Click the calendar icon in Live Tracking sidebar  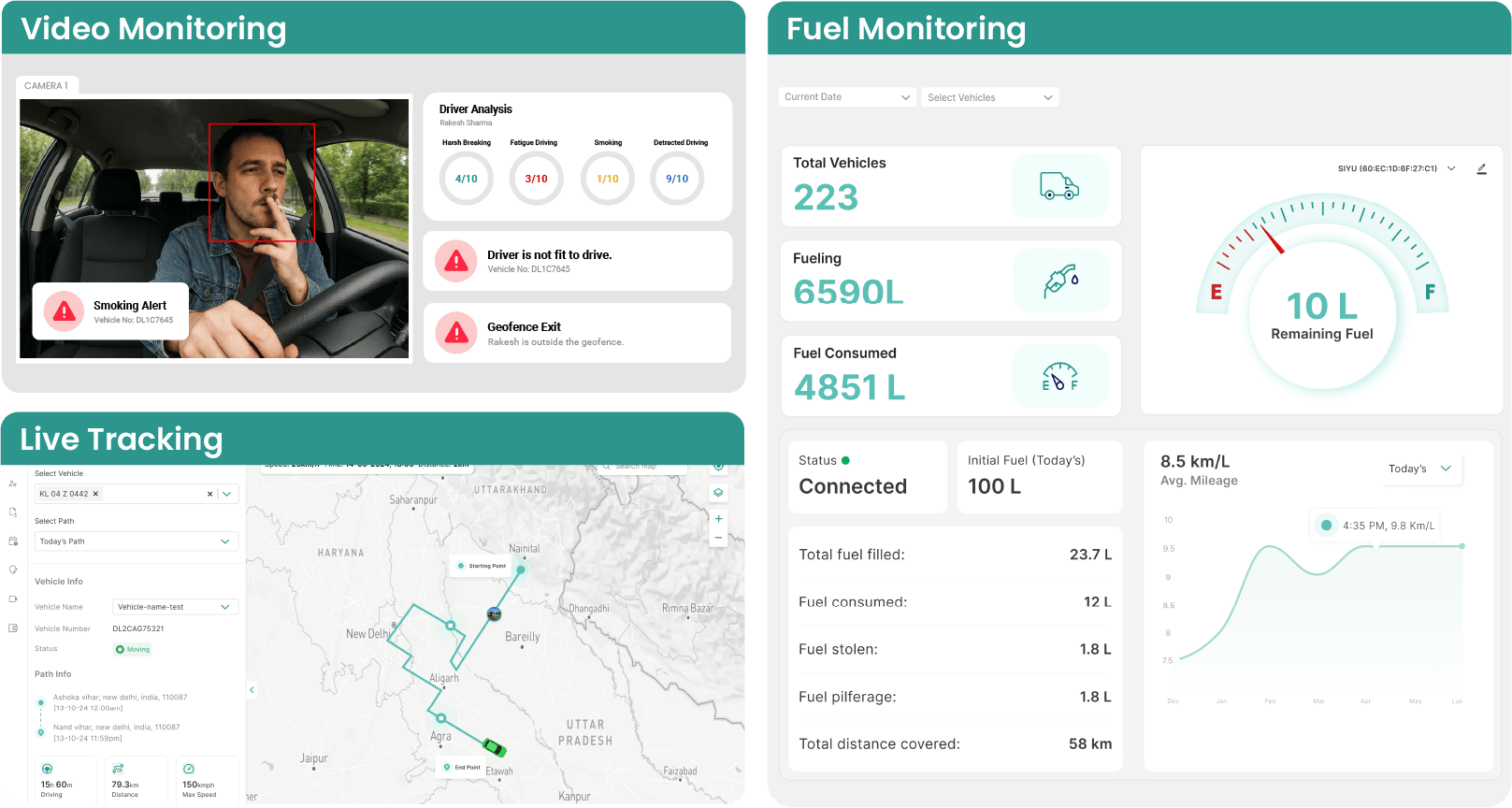coord(13,541)
